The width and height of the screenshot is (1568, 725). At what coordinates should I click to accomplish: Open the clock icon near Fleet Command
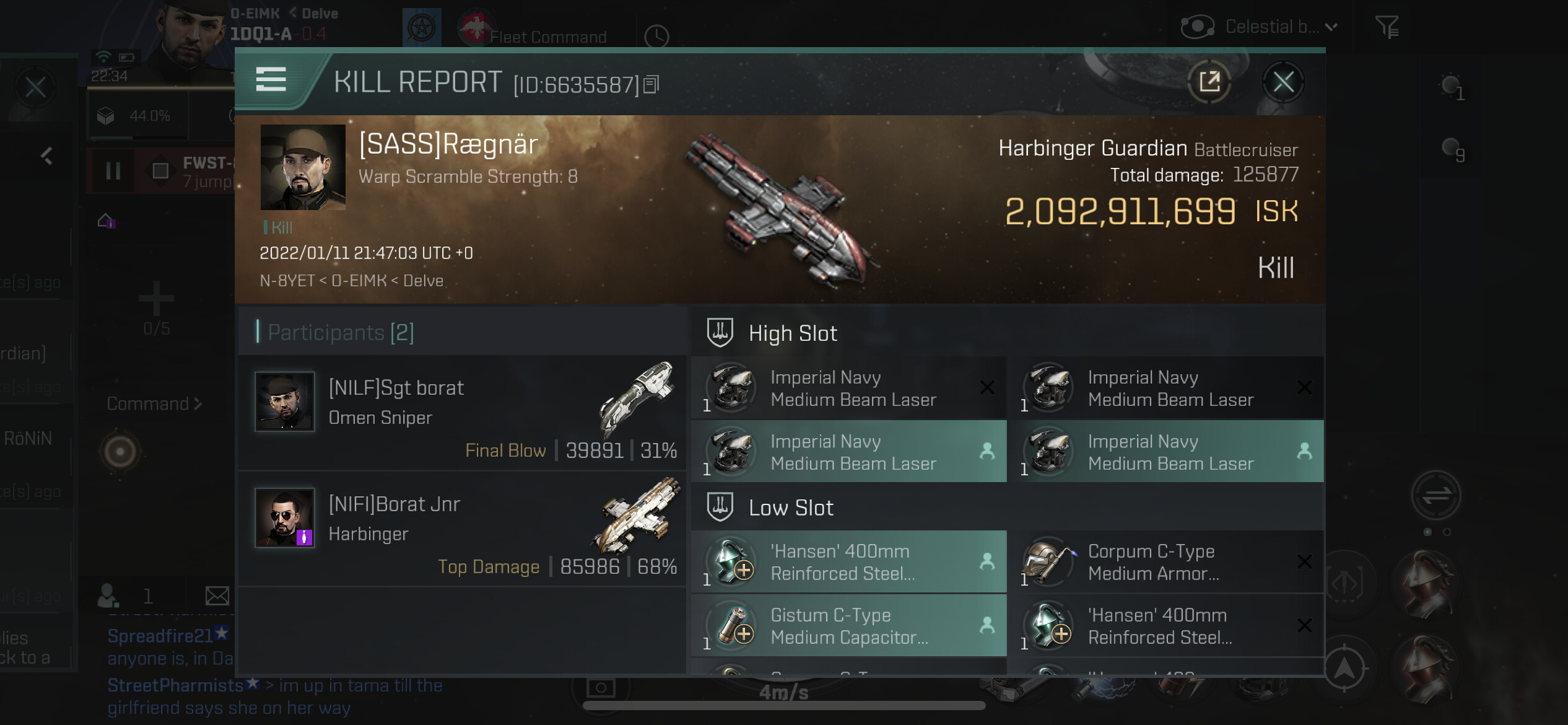pyautogui.click(x=656, y=37)
